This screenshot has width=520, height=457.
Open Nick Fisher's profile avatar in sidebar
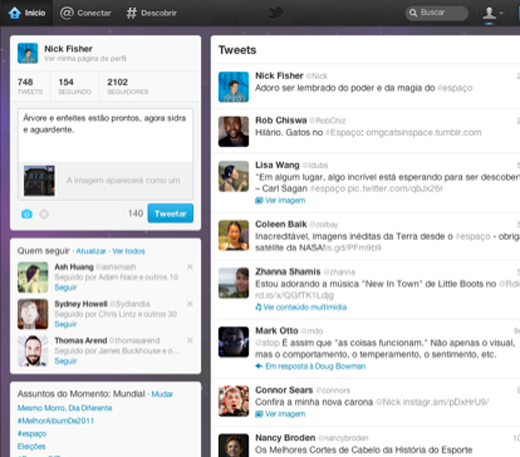point(28,53)
